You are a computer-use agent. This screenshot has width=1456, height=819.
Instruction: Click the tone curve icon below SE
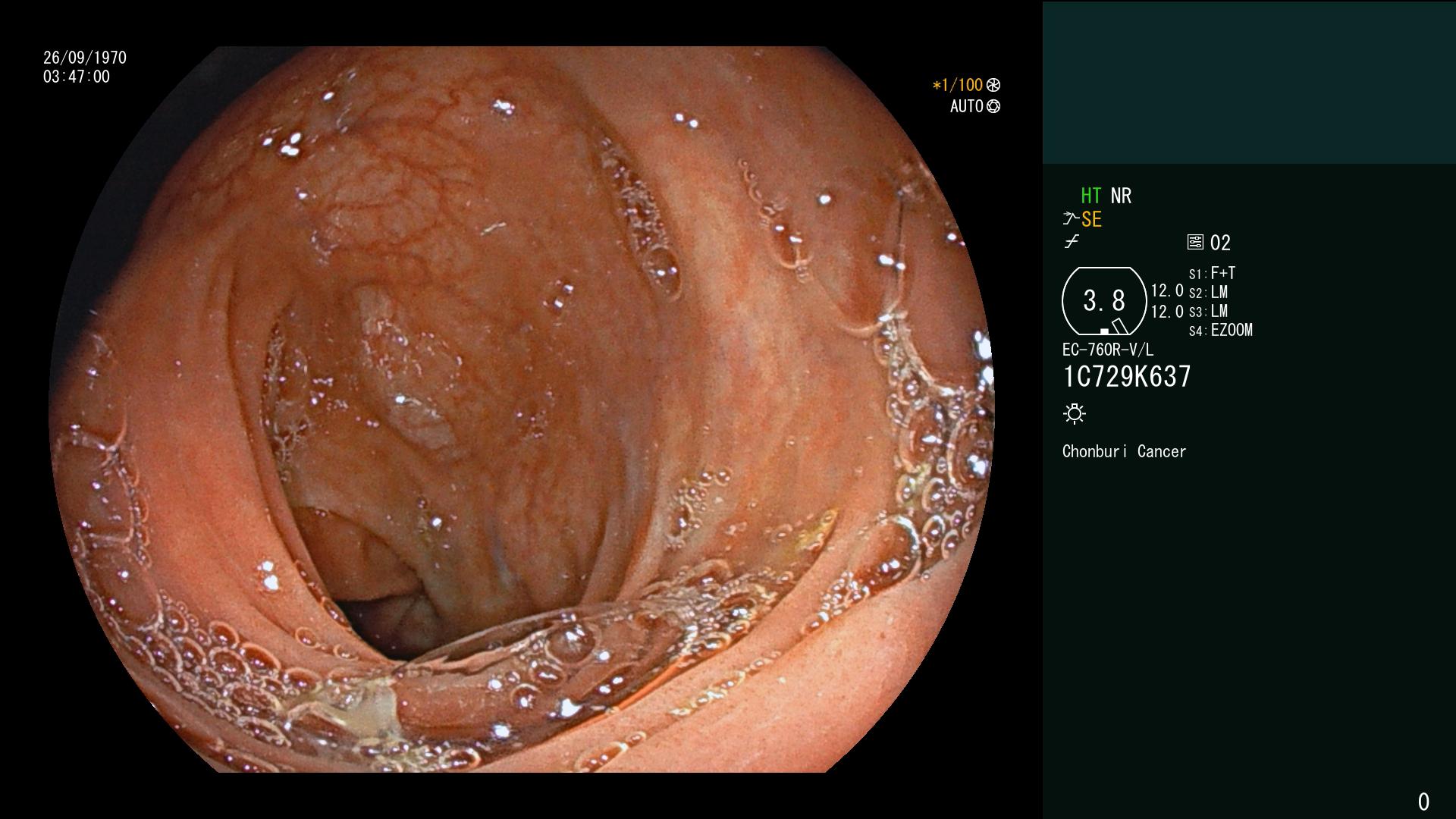point(1072,242)
